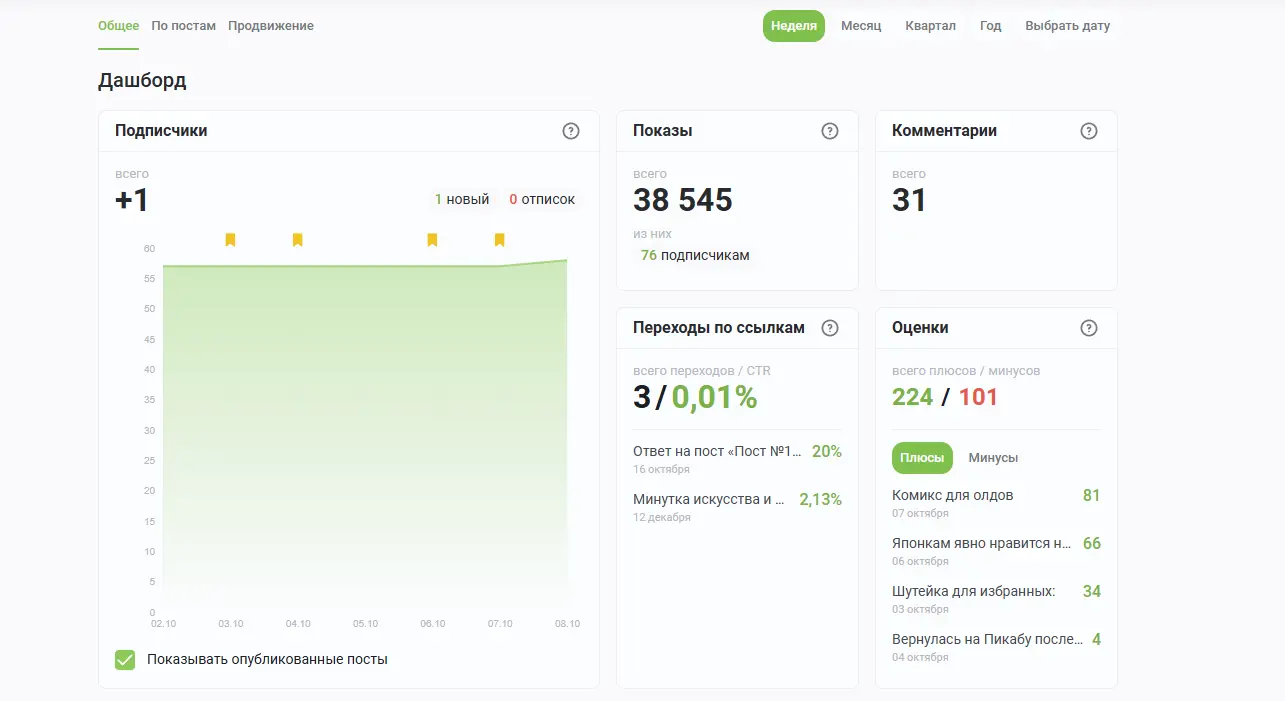Select the Плюсы ratings toggle
The width and height of the screenshot is (1285, 701).
921,458
